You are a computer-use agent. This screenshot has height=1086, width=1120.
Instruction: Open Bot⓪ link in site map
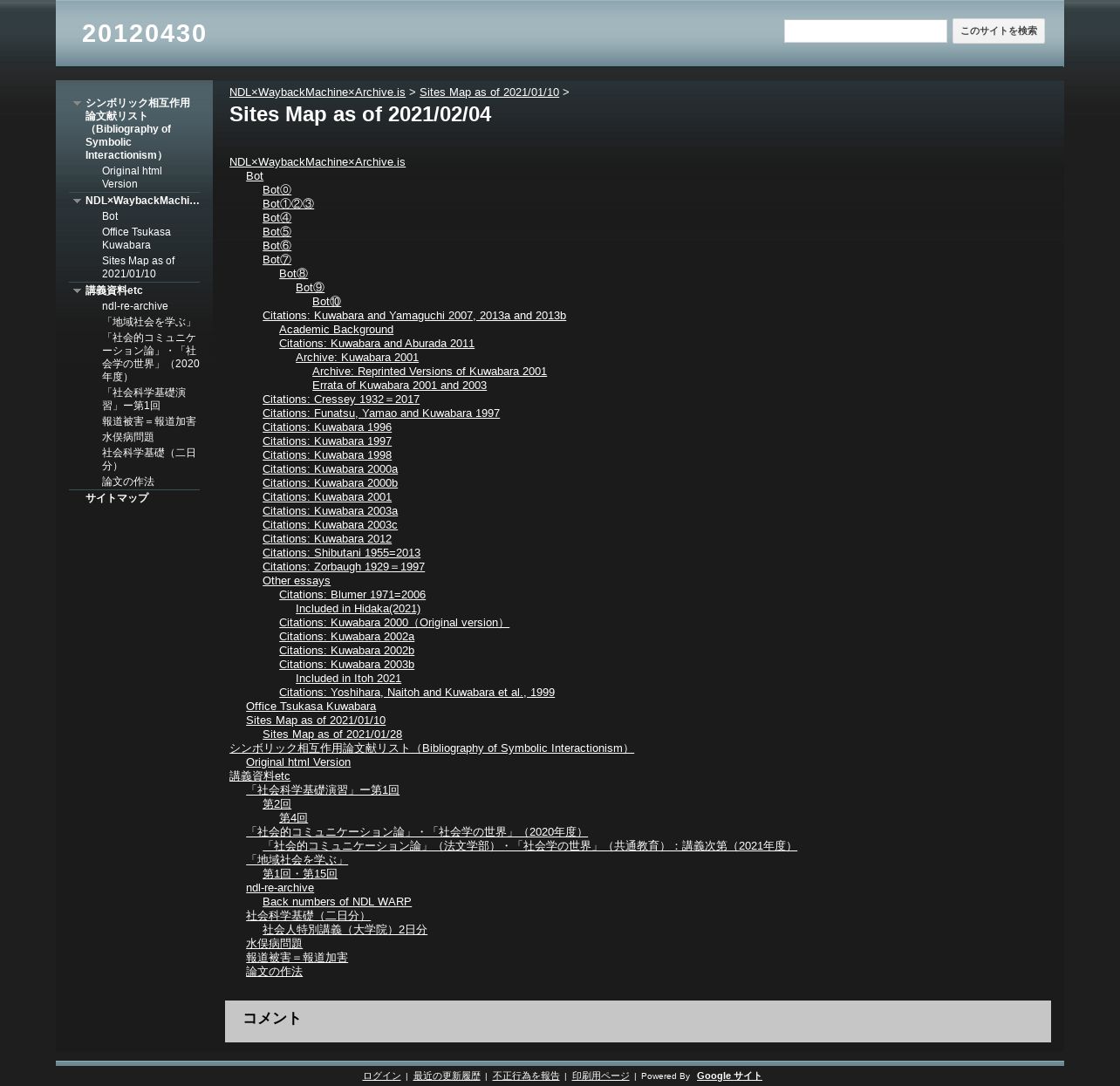(x=277, y=189)
